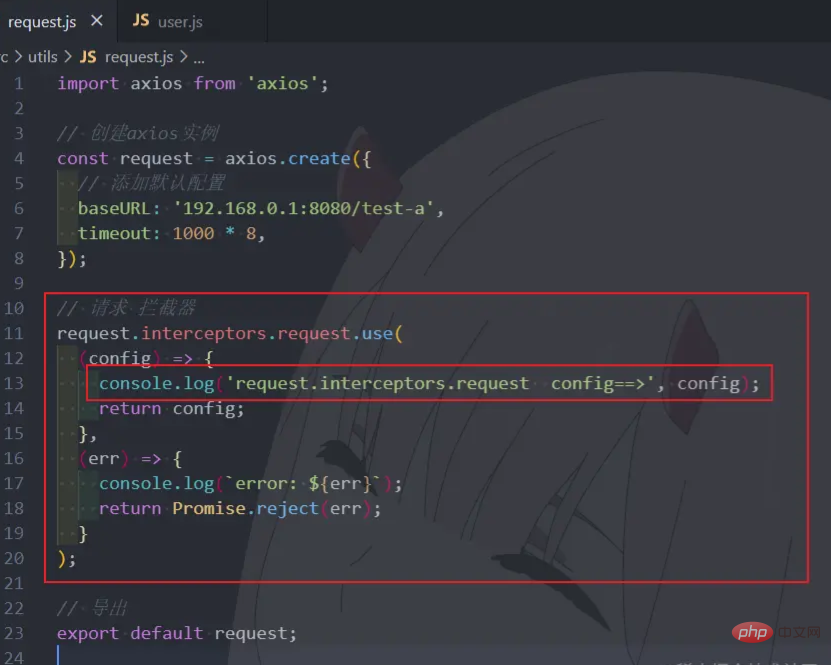Click the `error: ${err}` template string

pyautogui.click(x=303, y=483)
